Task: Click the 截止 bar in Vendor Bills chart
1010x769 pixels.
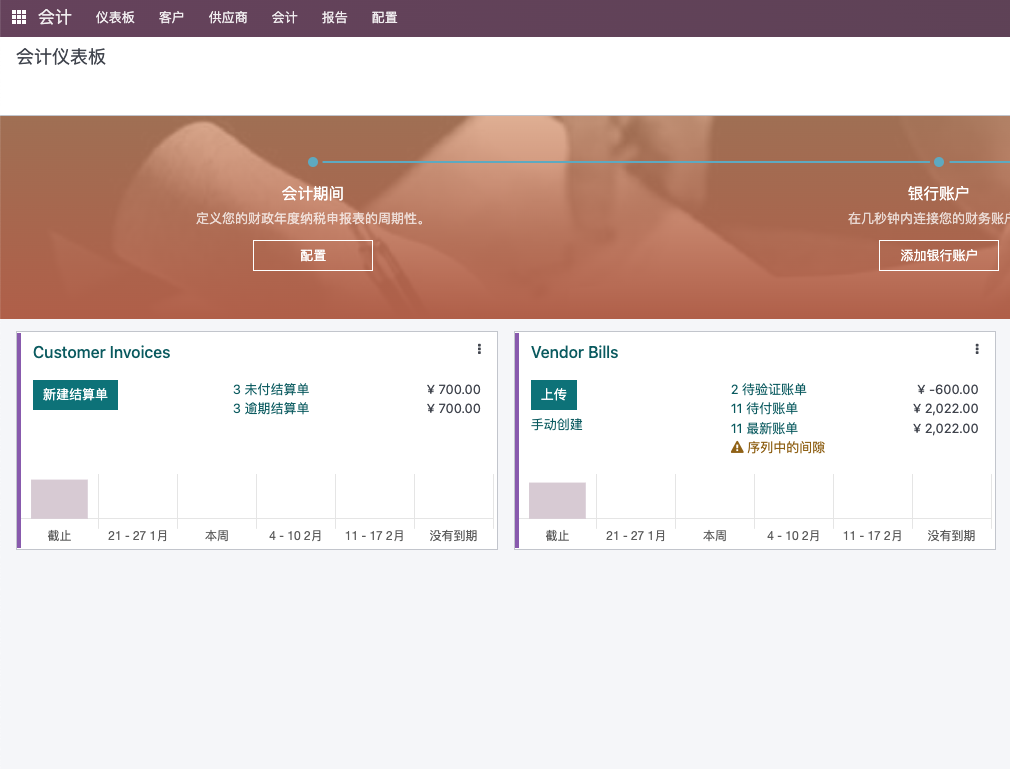Action: [x=557, y=500]
